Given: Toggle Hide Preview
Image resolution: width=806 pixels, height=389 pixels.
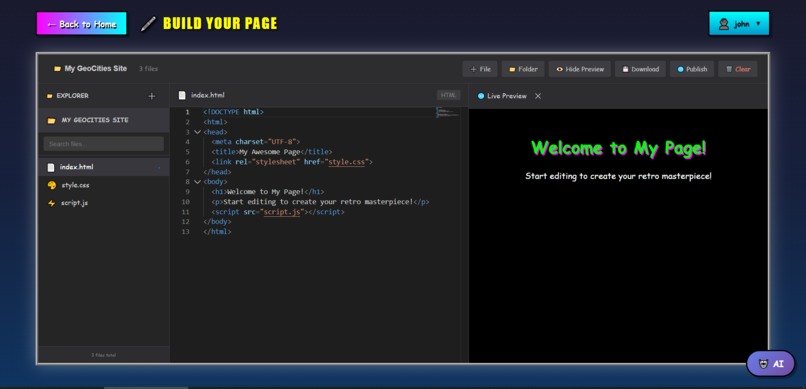Looking at the screenshot, I should (x=579, y=69).
